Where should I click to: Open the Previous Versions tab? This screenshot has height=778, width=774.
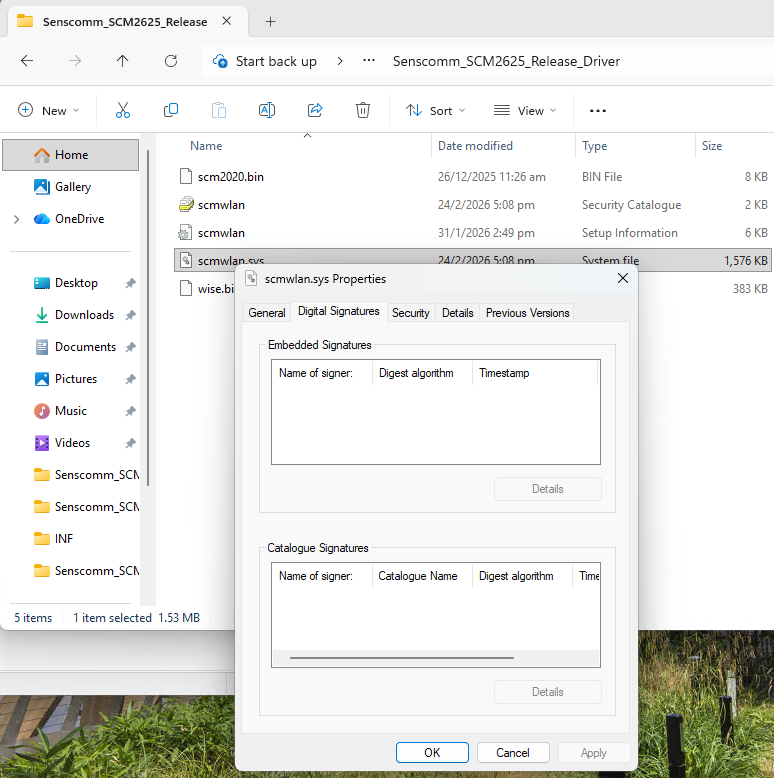[x=527, y=313]
